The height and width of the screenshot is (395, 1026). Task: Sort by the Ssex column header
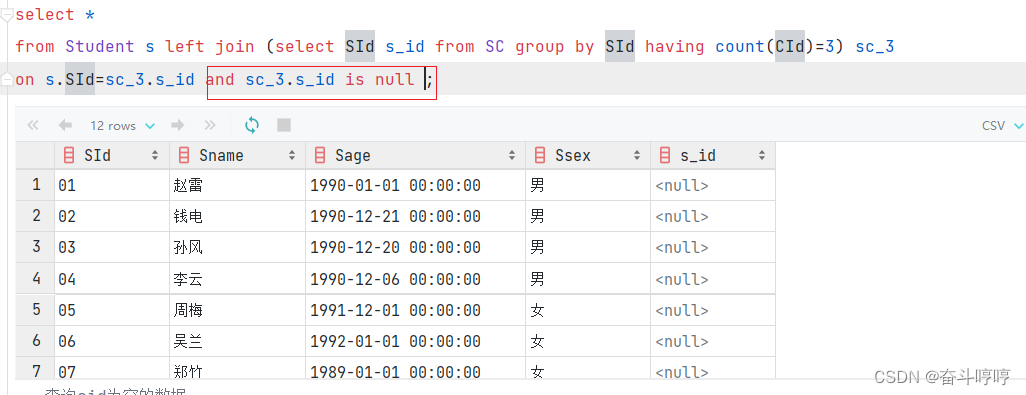tap(588, 156)
